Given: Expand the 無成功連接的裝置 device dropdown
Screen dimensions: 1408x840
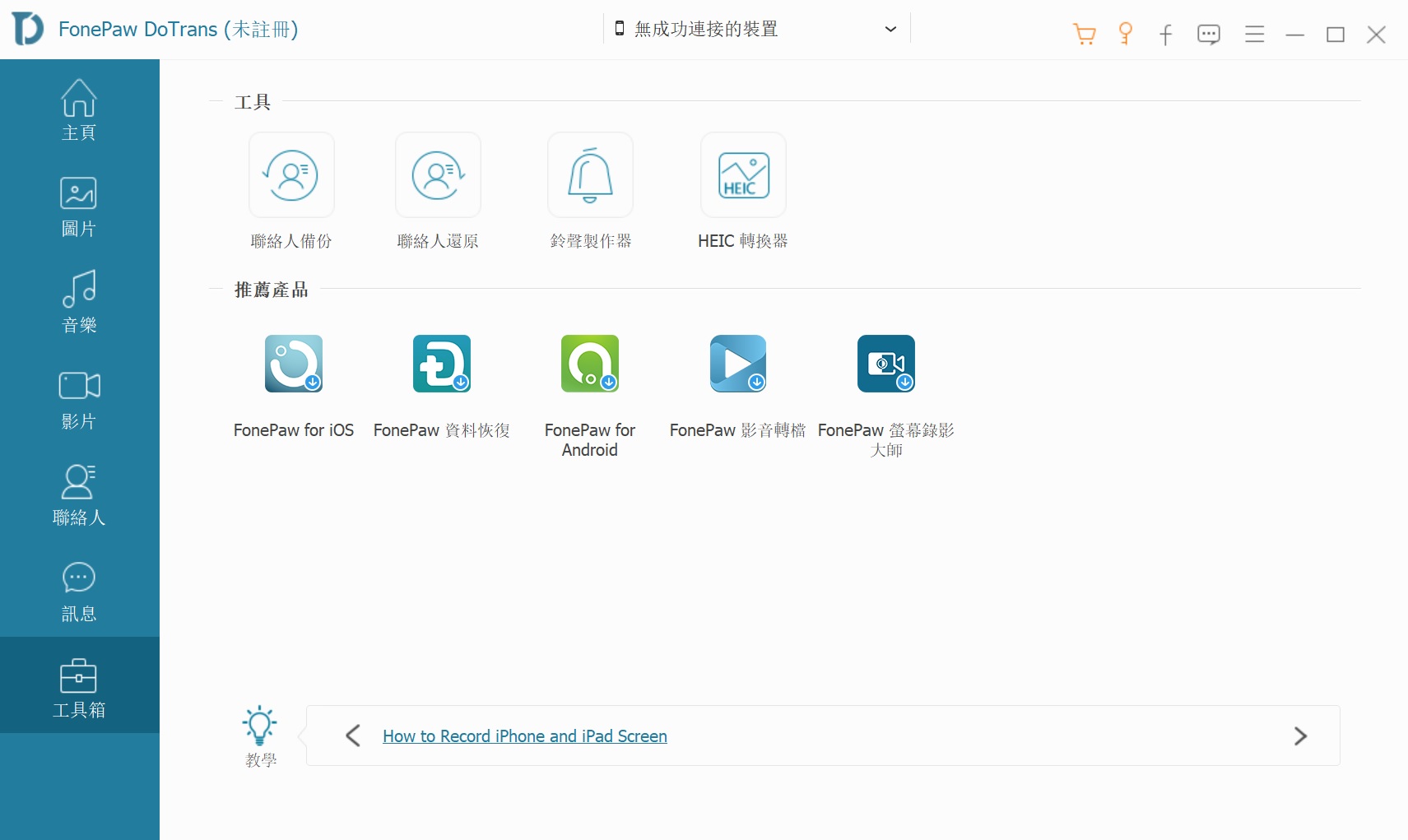Looking at the screenshot, I should (756, 29).
